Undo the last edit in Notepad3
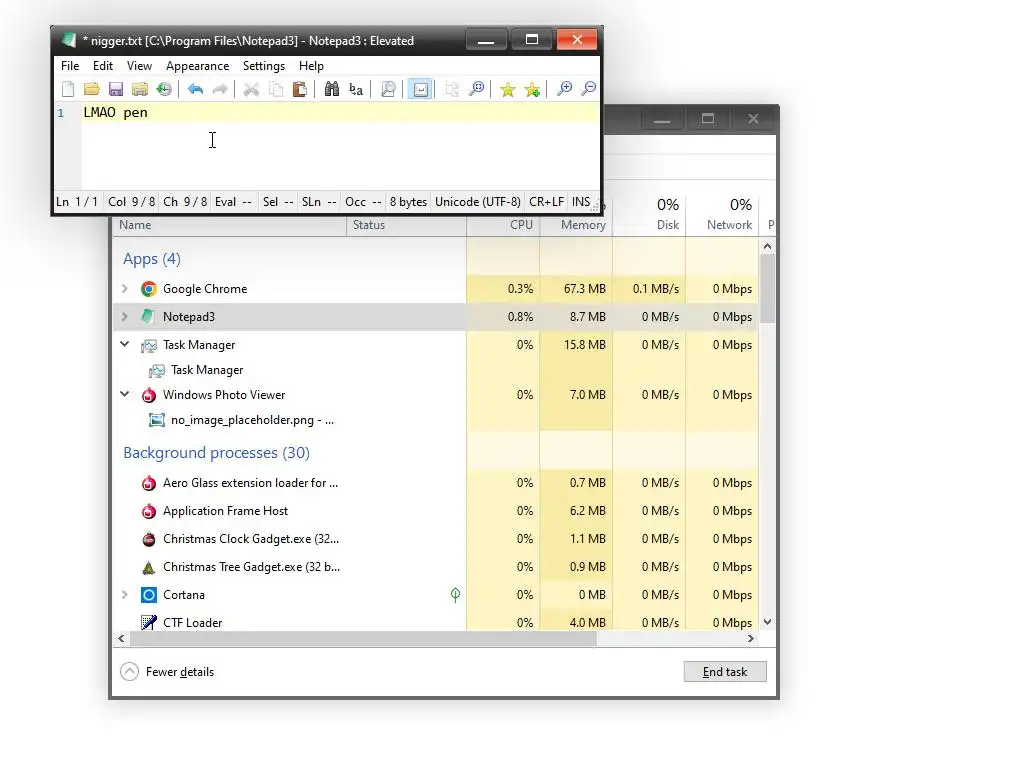This screenshot has width=1024, height=768. click(195, 89)
